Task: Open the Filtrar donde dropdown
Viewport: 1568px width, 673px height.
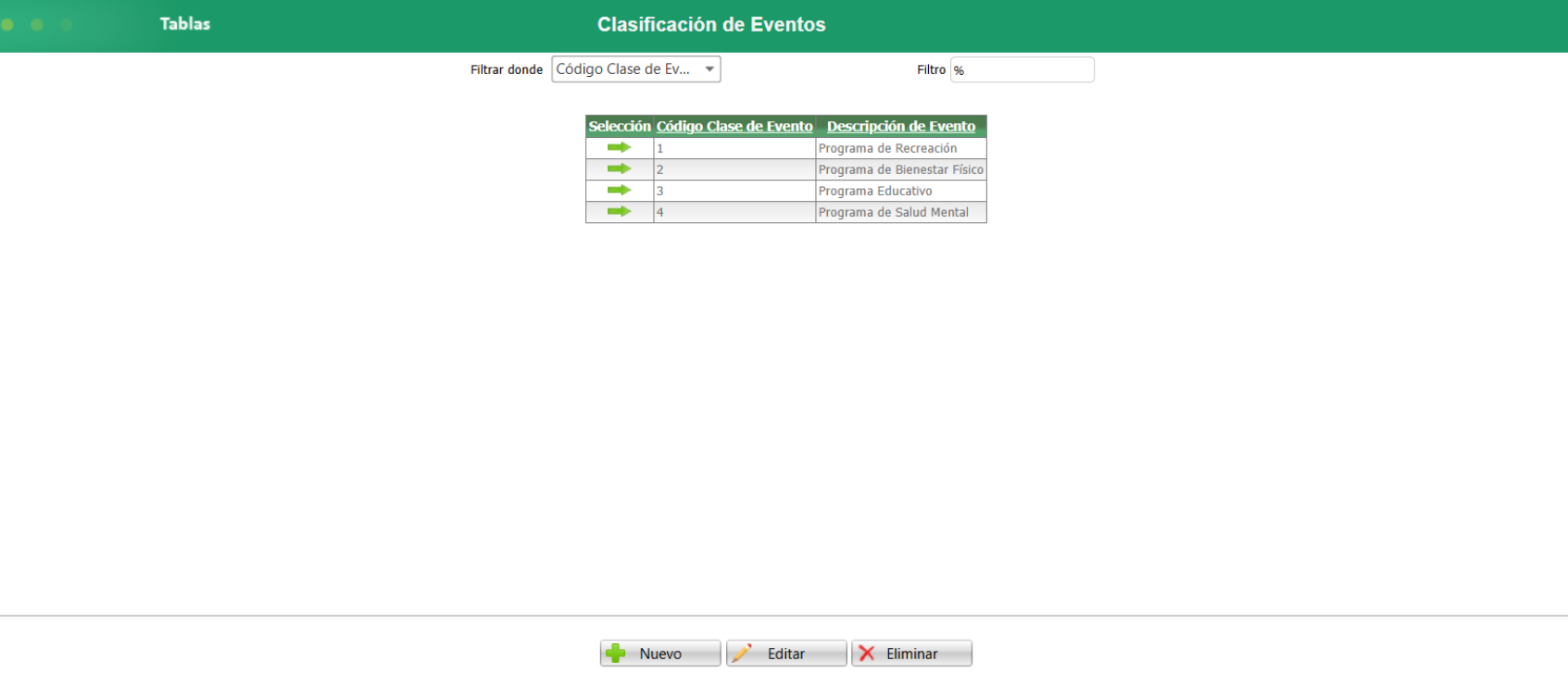Action: point(636,69)
